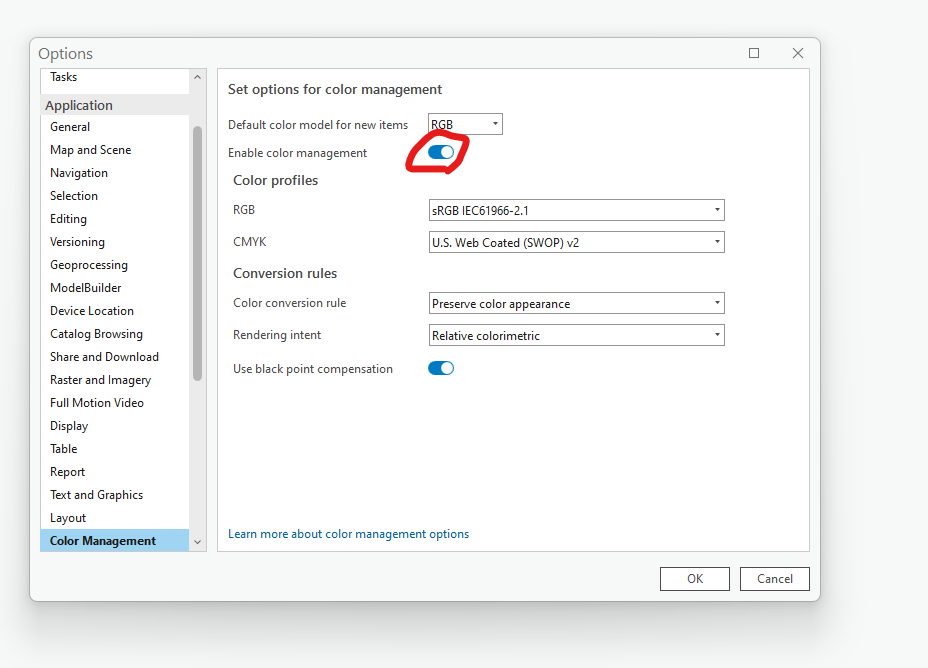Select Raster and Imagery in sidebar
Screen dimensions: 928x668
pyautogui.click(x=100, y=380)
